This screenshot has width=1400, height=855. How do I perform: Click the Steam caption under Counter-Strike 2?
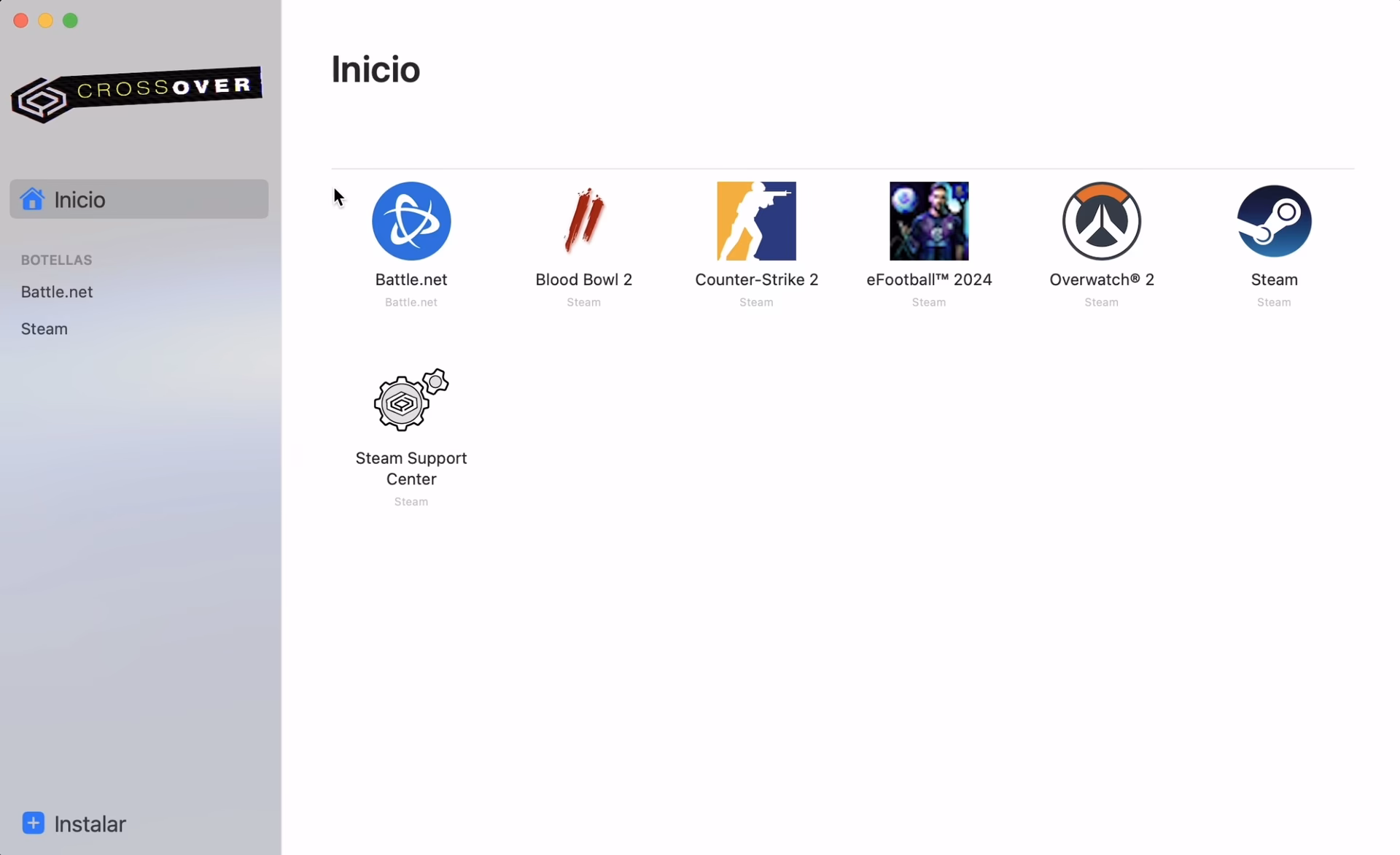756,302
